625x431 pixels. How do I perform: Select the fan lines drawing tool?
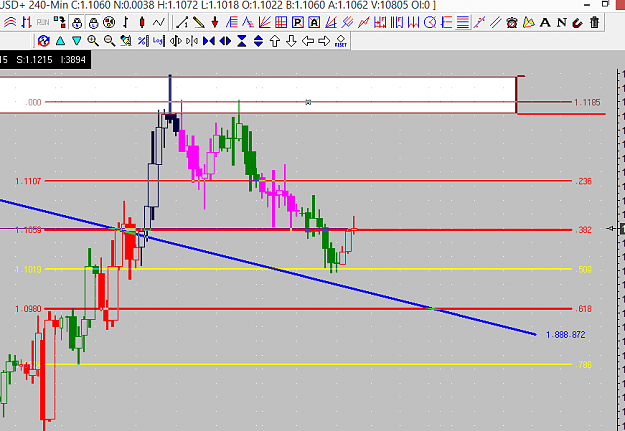(x=265, y=22)
